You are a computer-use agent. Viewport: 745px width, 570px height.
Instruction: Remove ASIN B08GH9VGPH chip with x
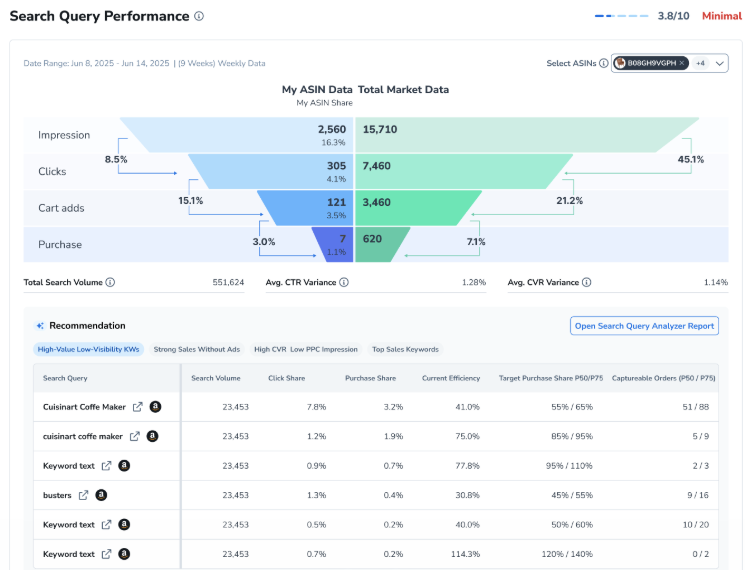click(682, 63)
